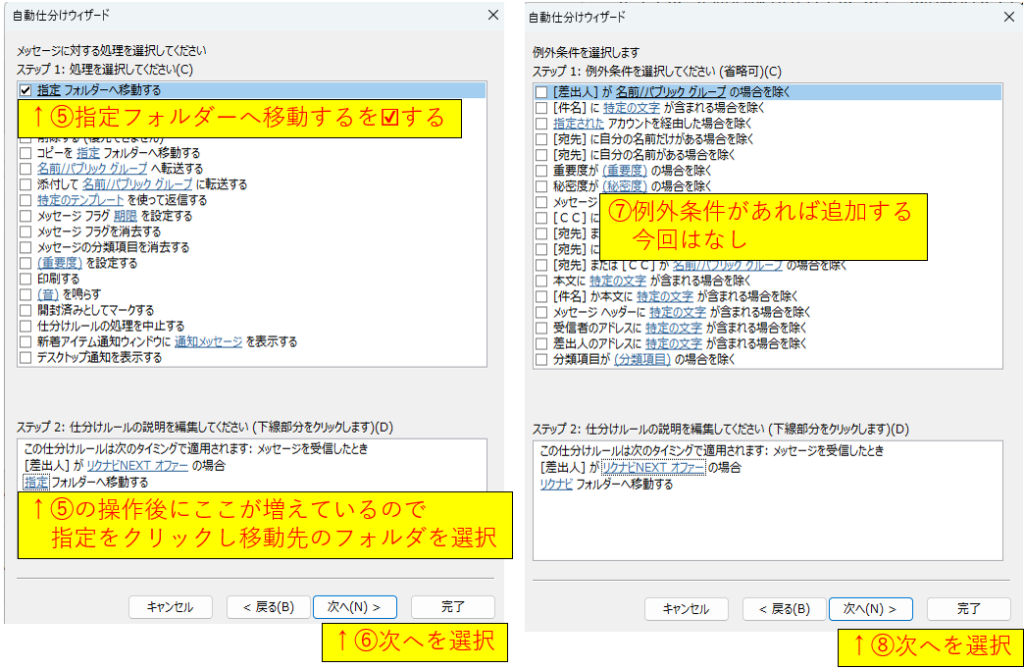Check 差出人のアドレスに特定の文字が含まれる場合を除く

coord(541,343)
